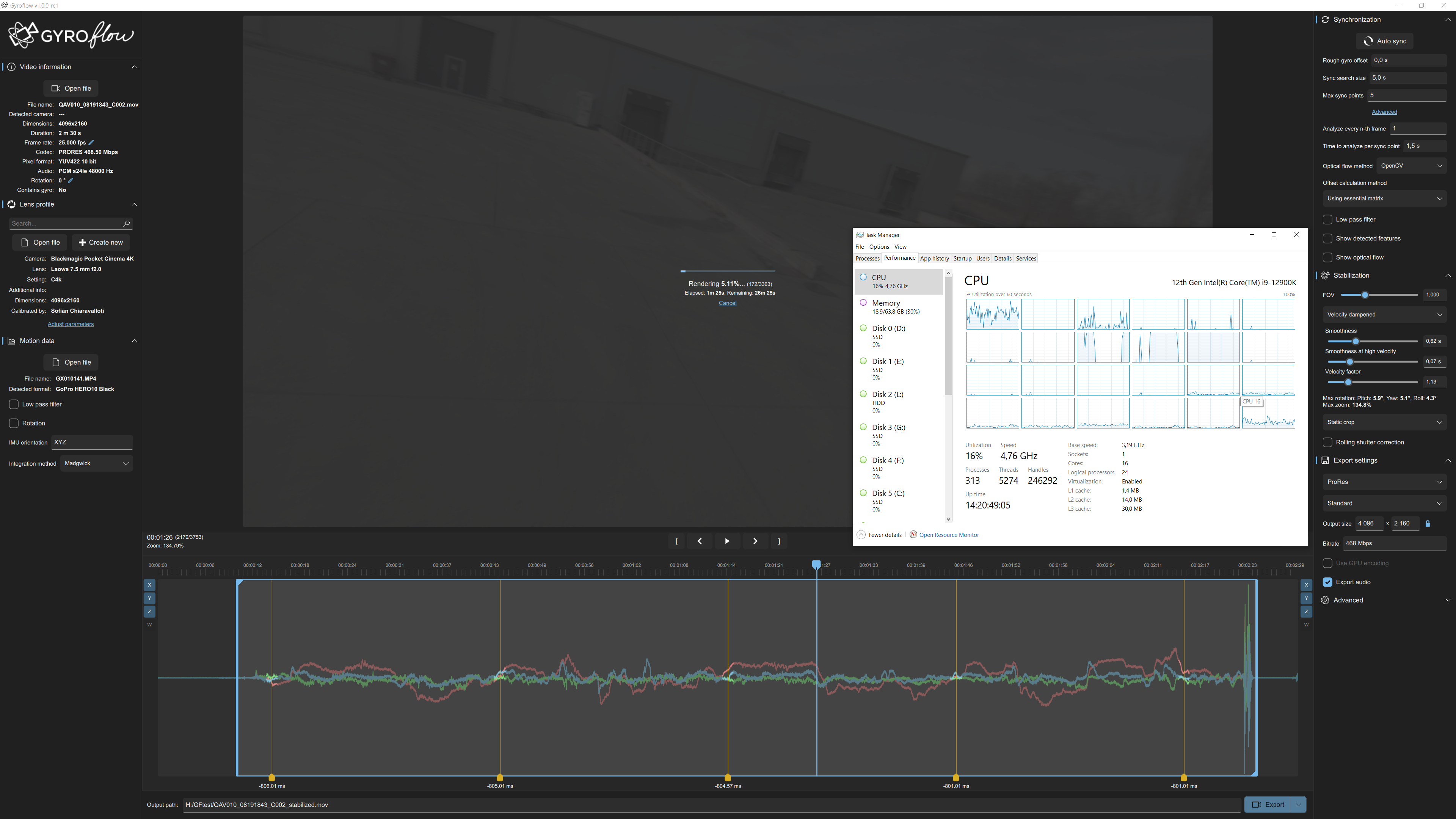The height and width of the screenshot is (819, 1456).
Task: Click the Auto sync button
Action: pos(1384,41)
